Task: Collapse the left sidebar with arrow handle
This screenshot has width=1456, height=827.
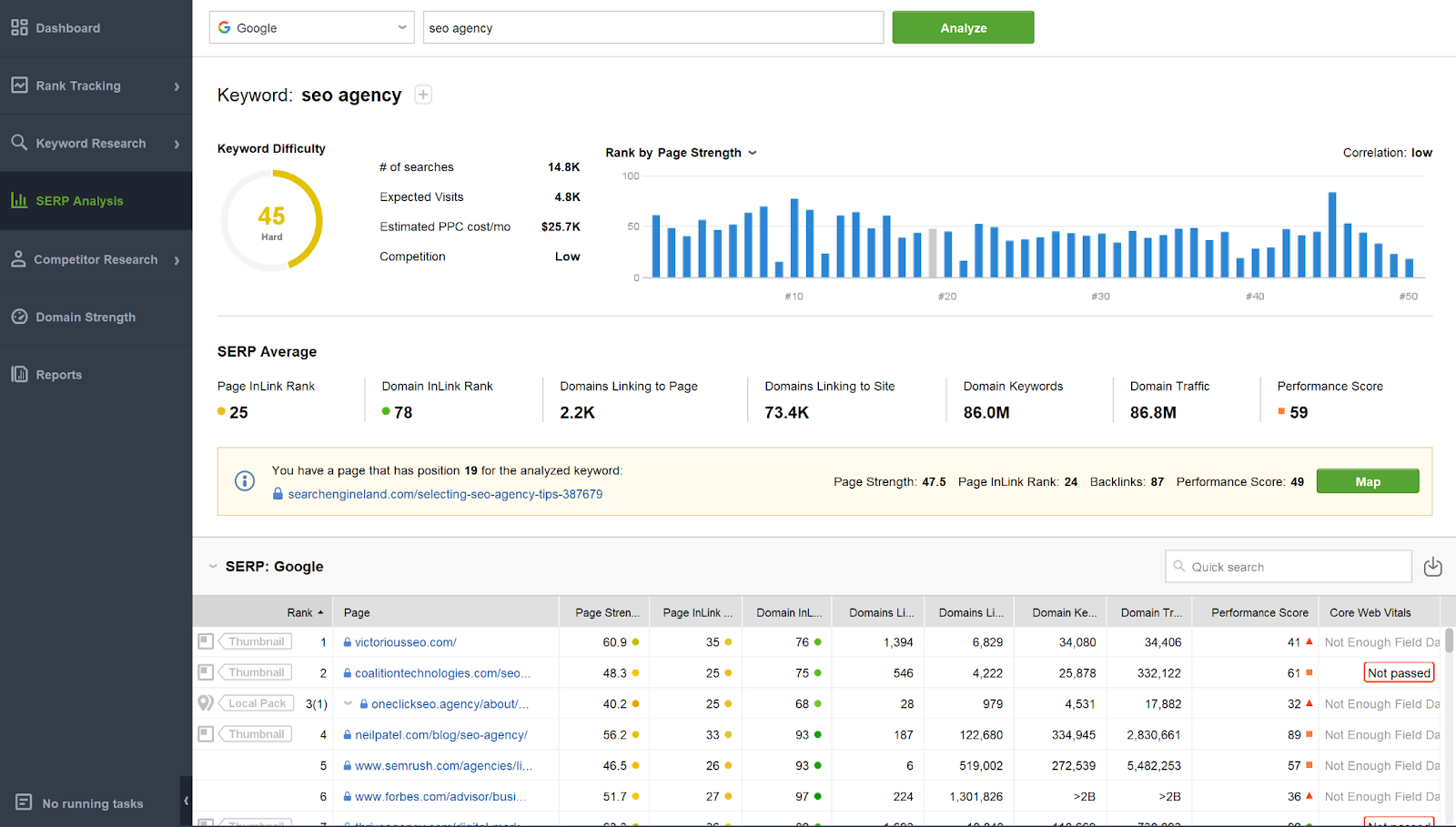Action: tap(186, 801)
